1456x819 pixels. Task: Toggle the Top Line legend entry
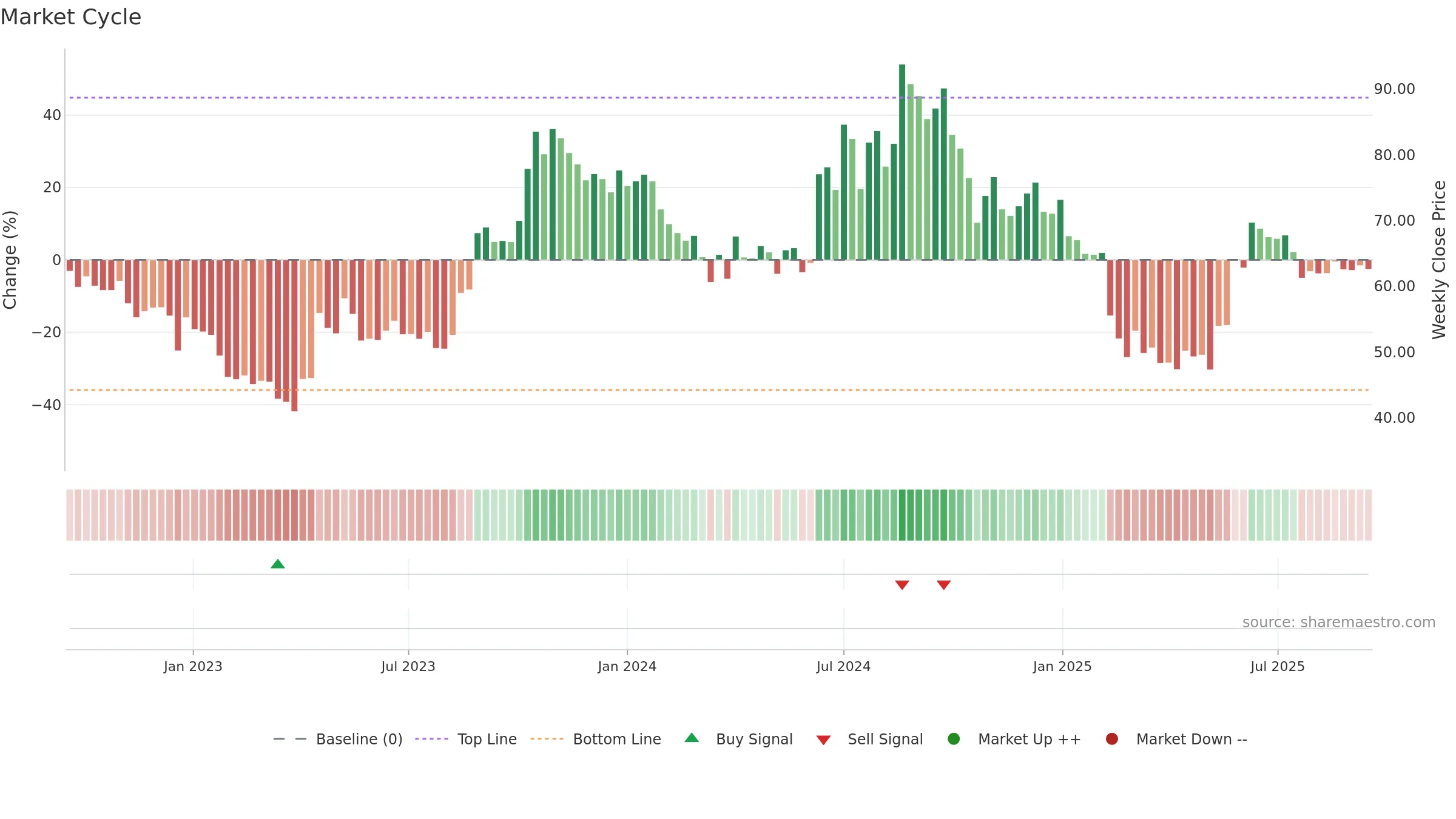(466, 739)
